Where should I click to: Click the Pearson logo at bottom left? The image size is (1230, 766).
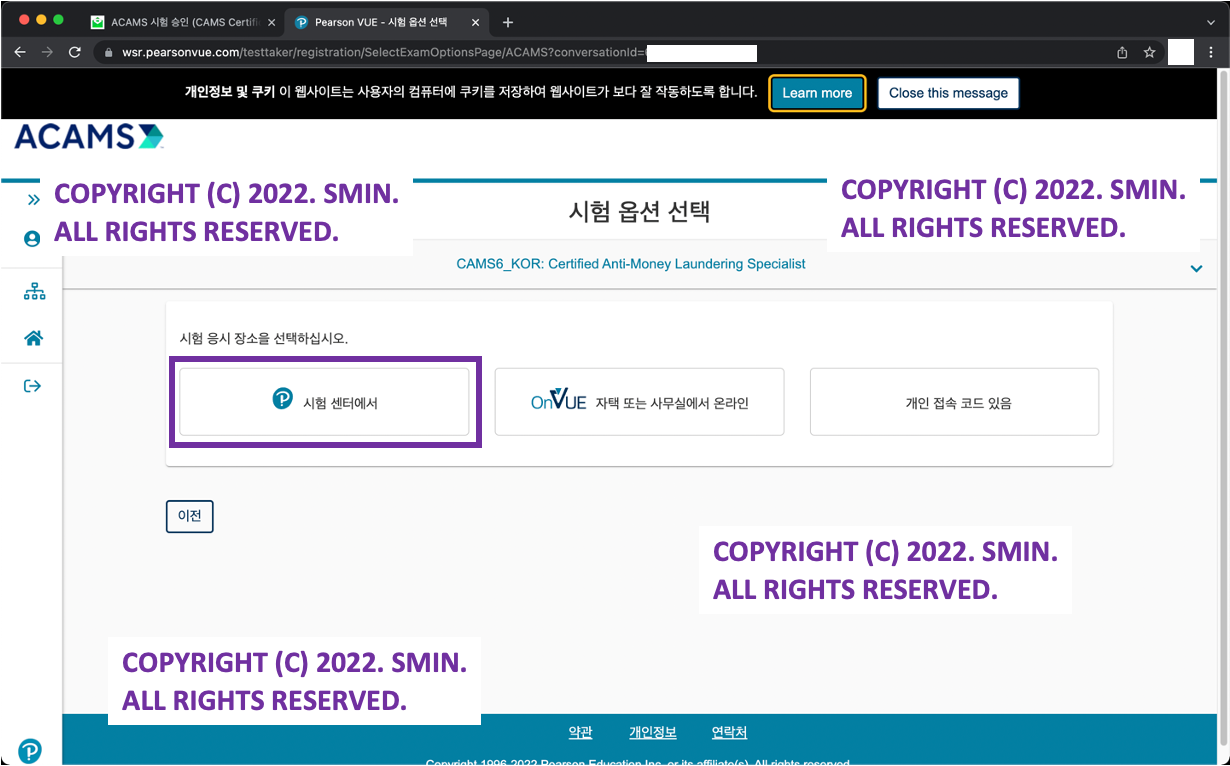[31, 750]
